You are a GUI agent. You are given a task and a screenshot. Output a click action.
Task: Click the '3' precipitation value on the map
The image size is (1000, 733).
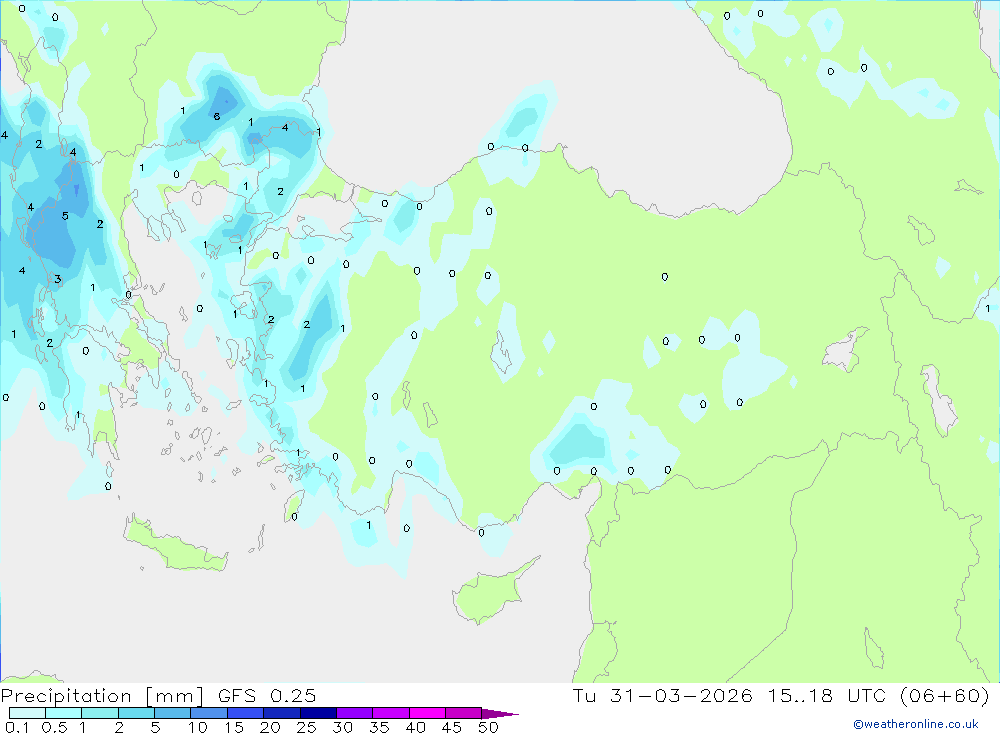57,279
